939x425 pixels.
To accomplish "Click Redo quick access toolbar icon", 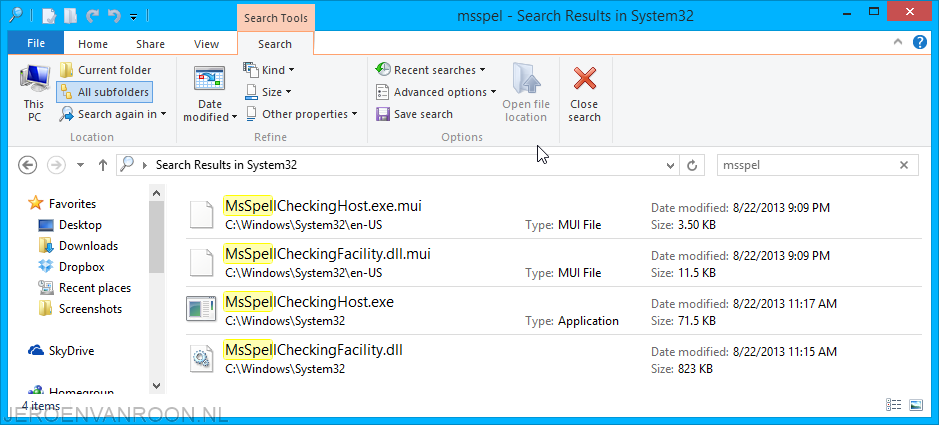I will click(92, 16).
